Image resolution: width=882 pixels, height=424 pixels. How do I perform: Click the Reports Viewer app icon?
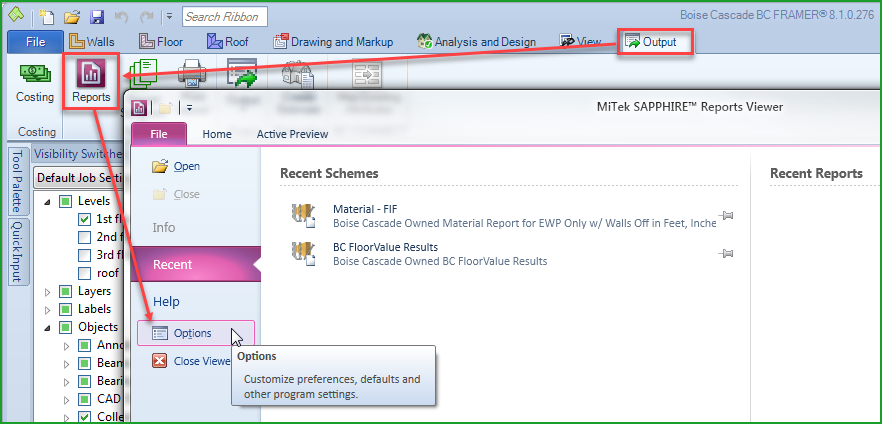pyautogui.click(x=138, y=107)
